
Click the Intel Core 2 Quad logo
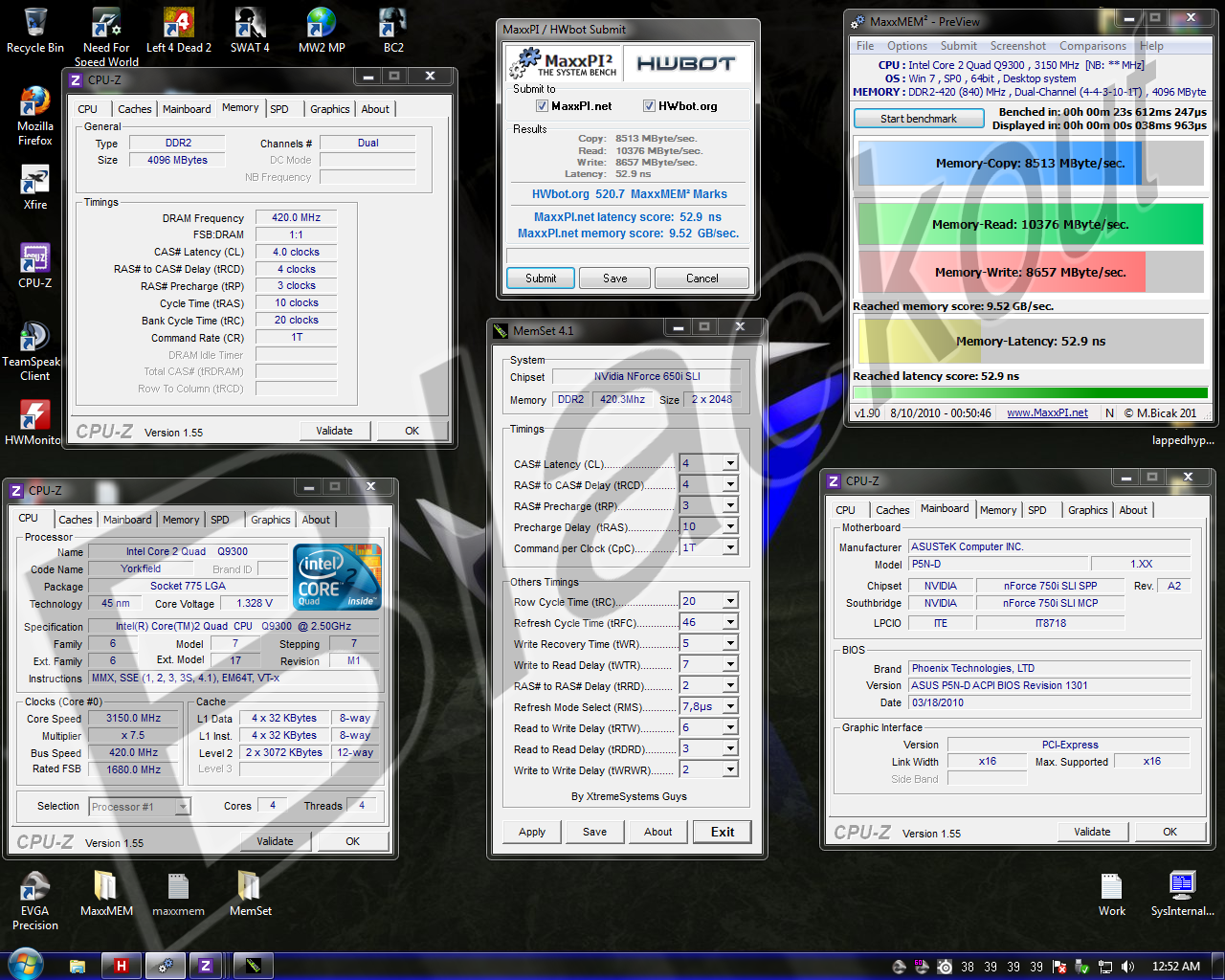coord(338,575)
